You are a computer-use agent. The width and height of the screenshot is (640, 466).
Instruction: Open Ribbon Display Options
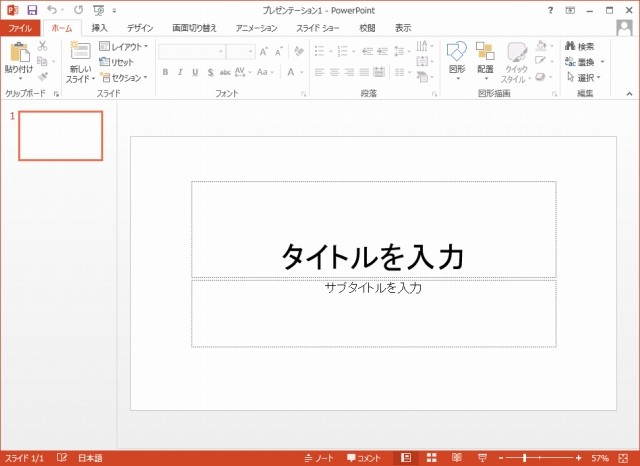click(570, 11)
